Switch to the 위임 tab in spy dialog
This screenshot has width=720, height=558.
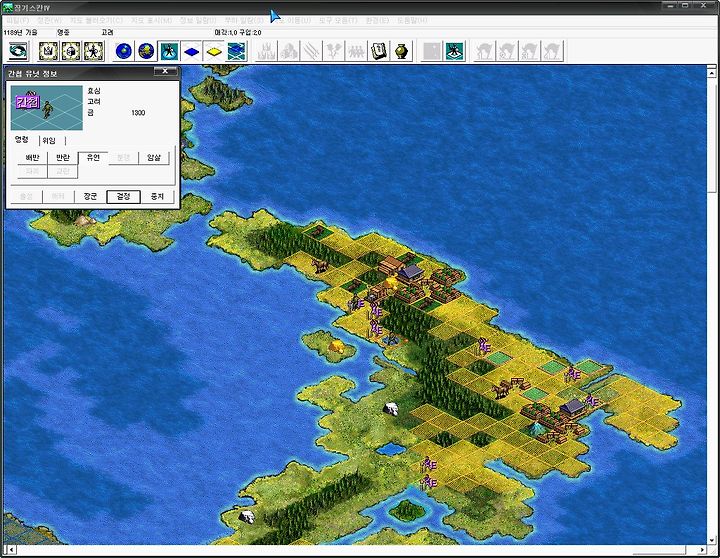(49, 141)
